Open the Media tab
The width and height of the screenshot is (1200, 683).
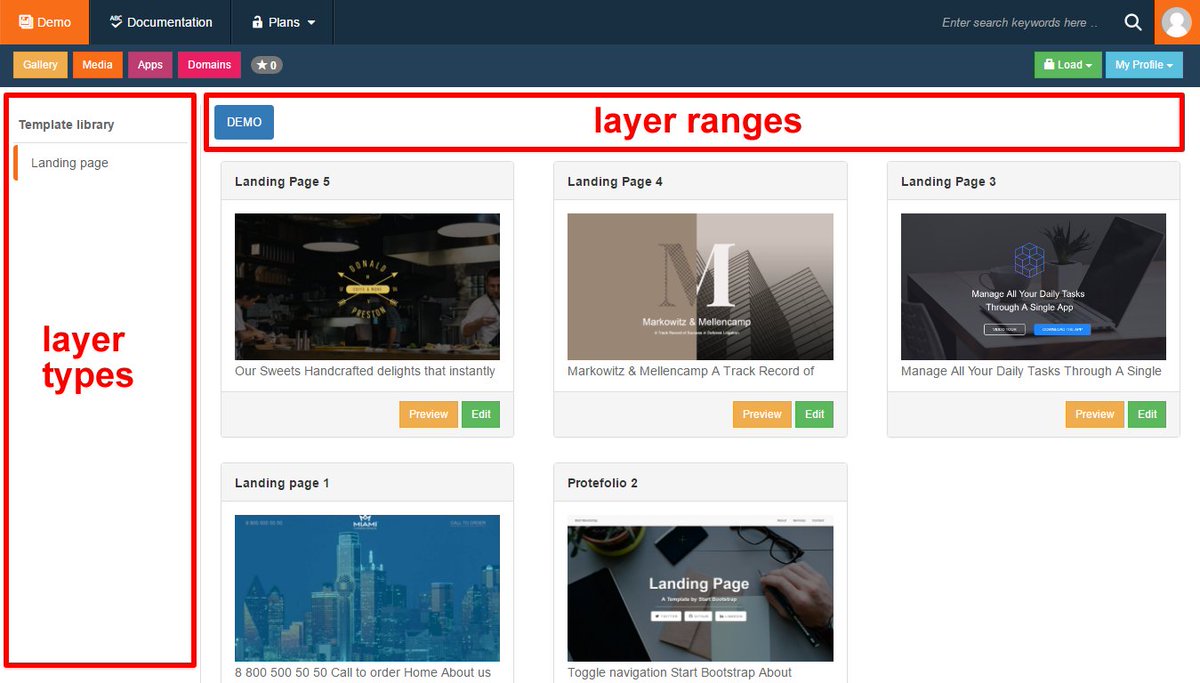point(97,65)
